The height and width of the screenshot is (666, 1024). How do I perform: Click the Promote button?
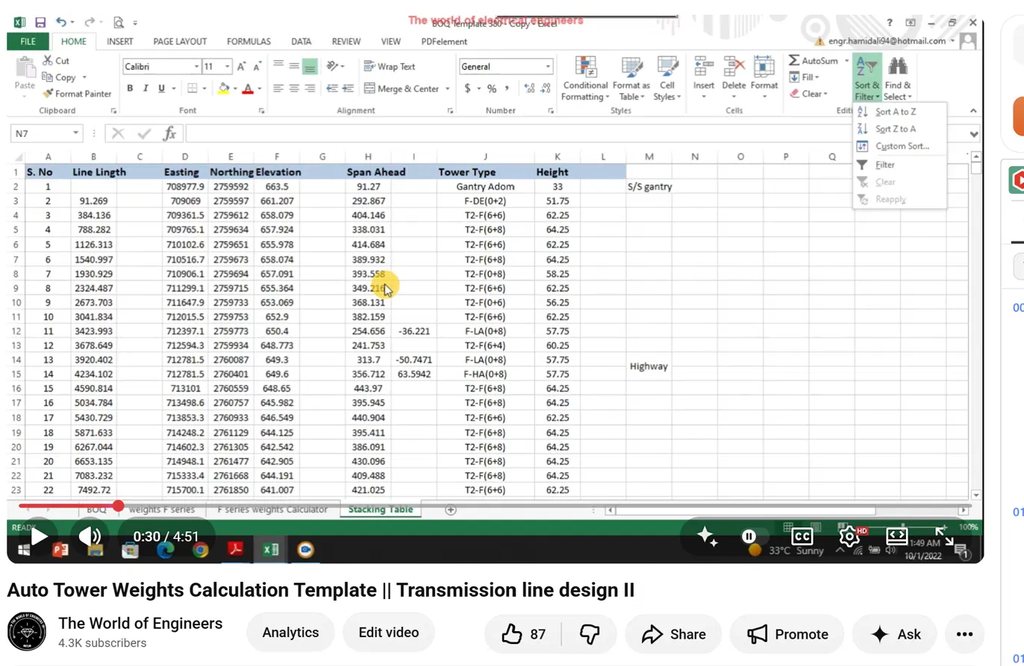787,634
